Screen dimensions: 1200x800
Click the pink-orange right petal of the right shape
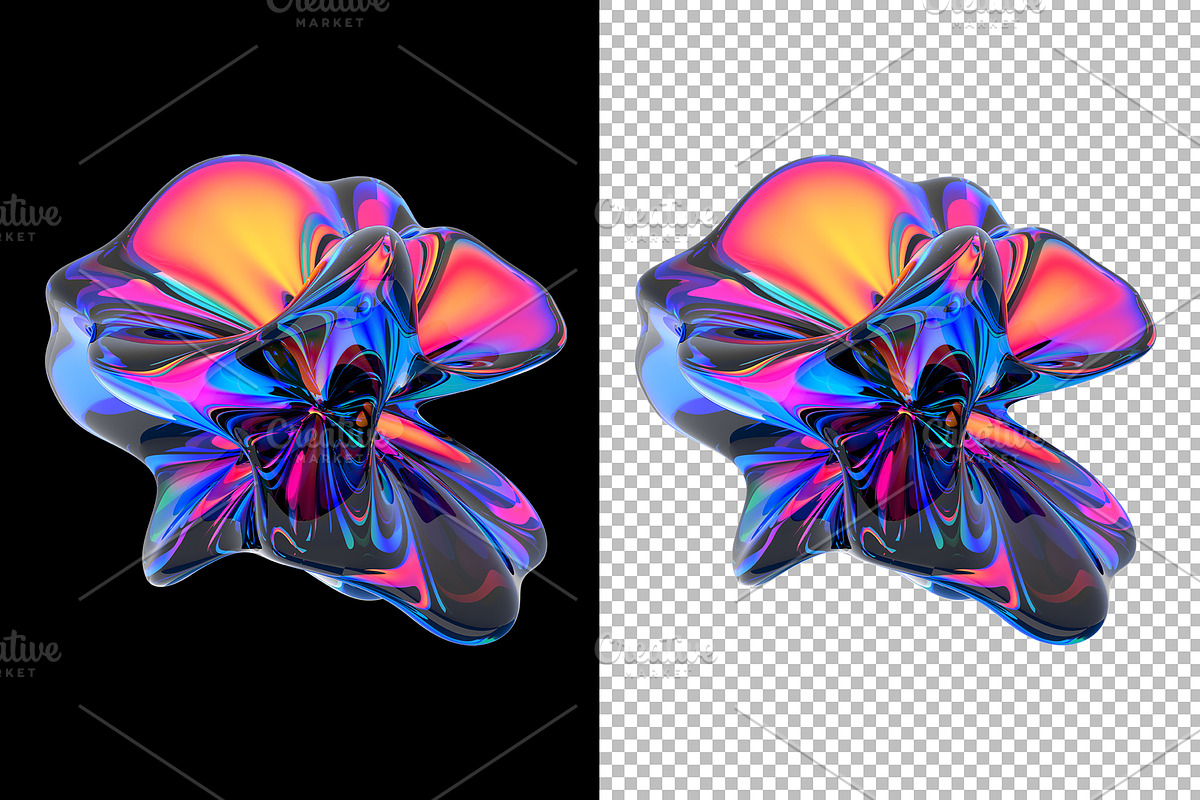point(1080,300)
